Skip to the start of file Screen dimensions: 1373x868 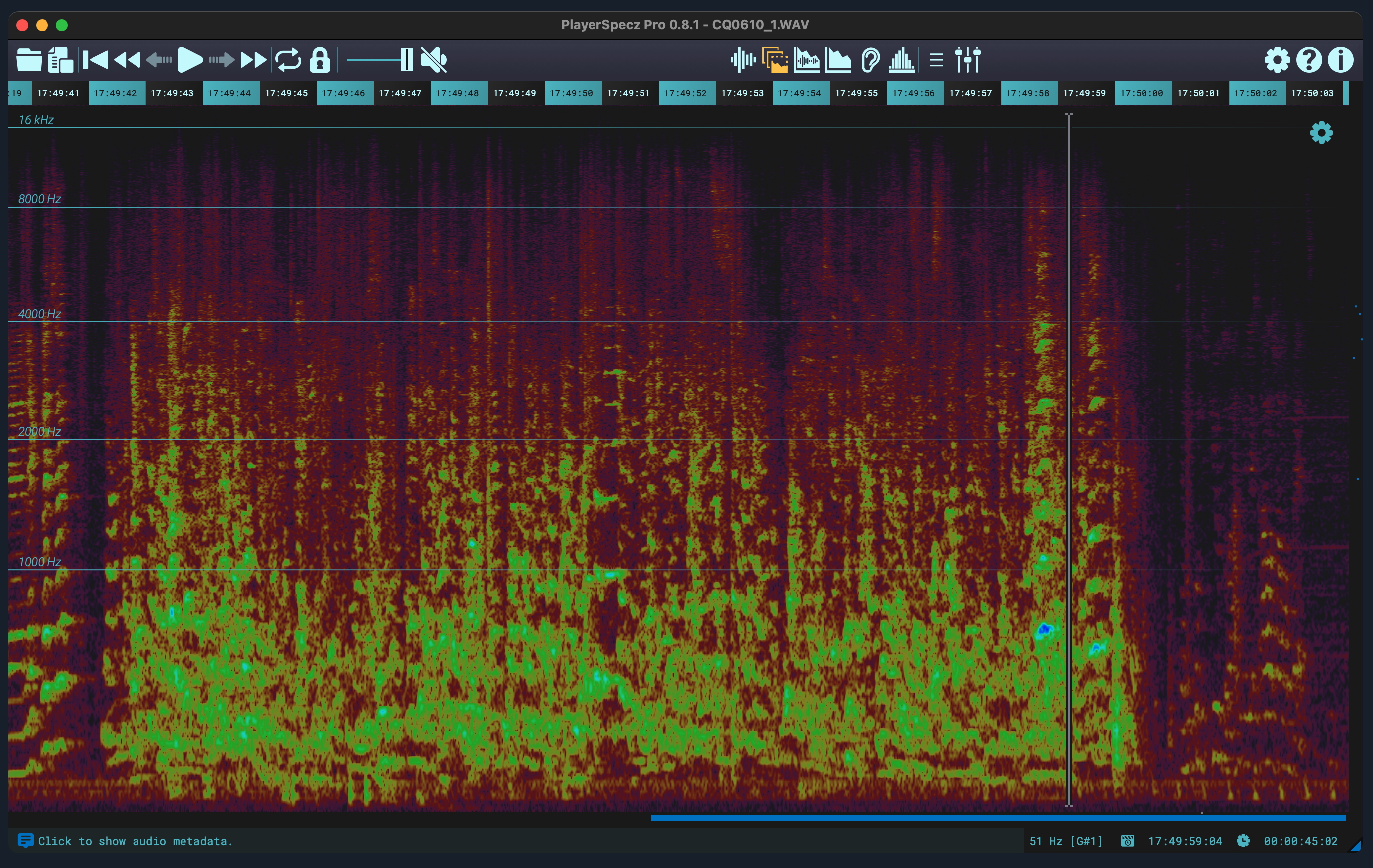click(95, 60)
